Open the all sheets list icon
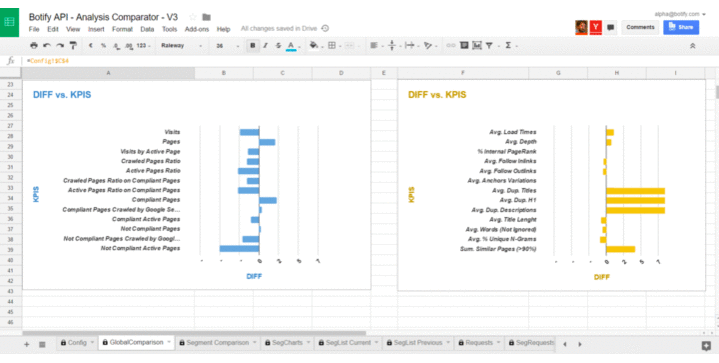 [42, 344]
